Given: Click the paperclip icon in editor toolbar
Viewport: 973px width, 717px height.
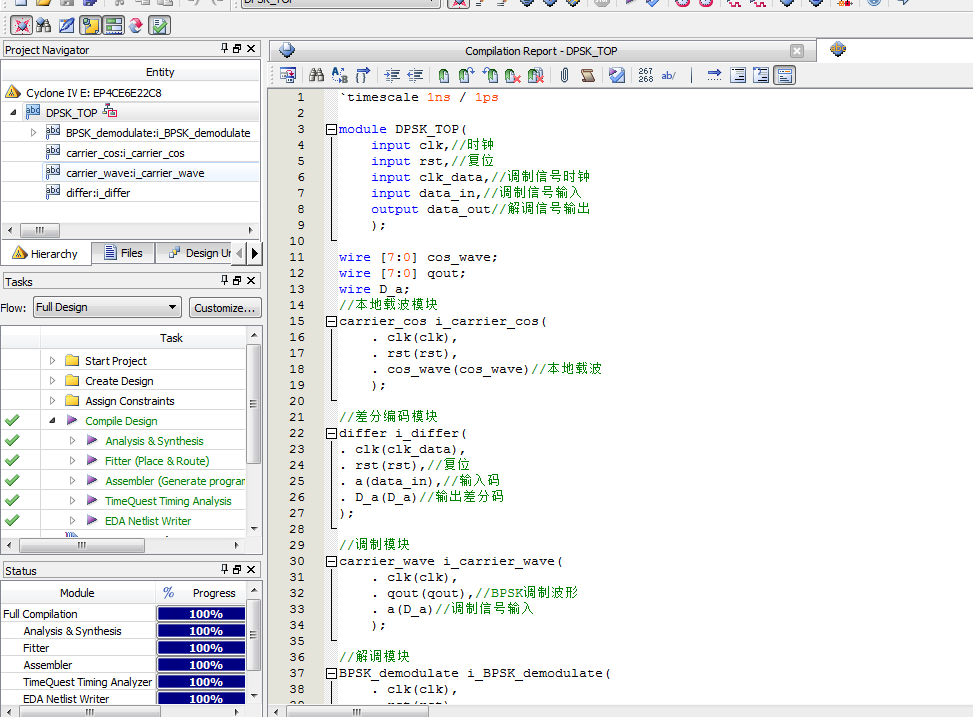Looking at the screenshot, I should 564,75.
